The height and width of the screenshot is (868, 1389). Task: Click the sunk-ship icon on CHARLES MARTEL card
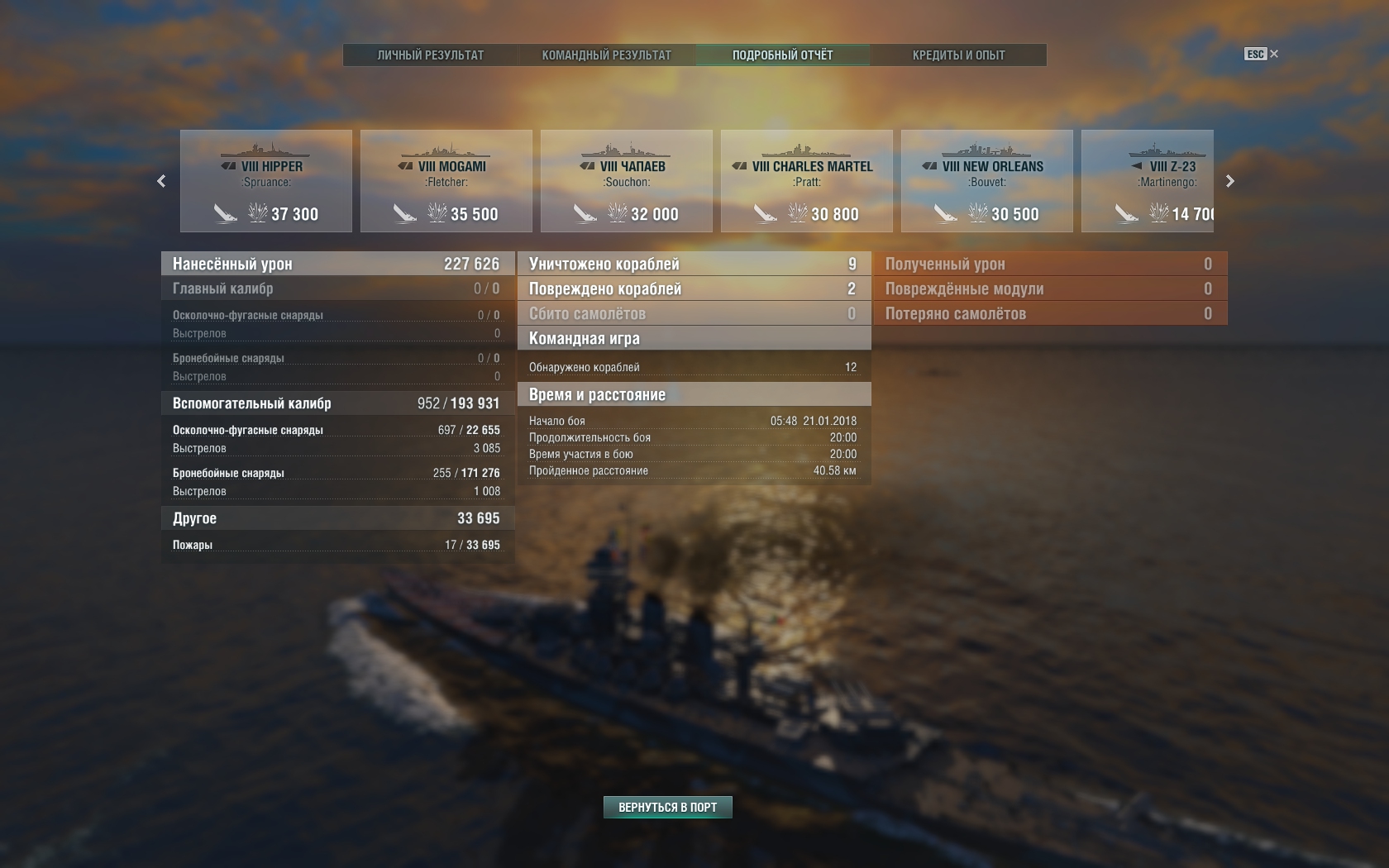(766, 213)
